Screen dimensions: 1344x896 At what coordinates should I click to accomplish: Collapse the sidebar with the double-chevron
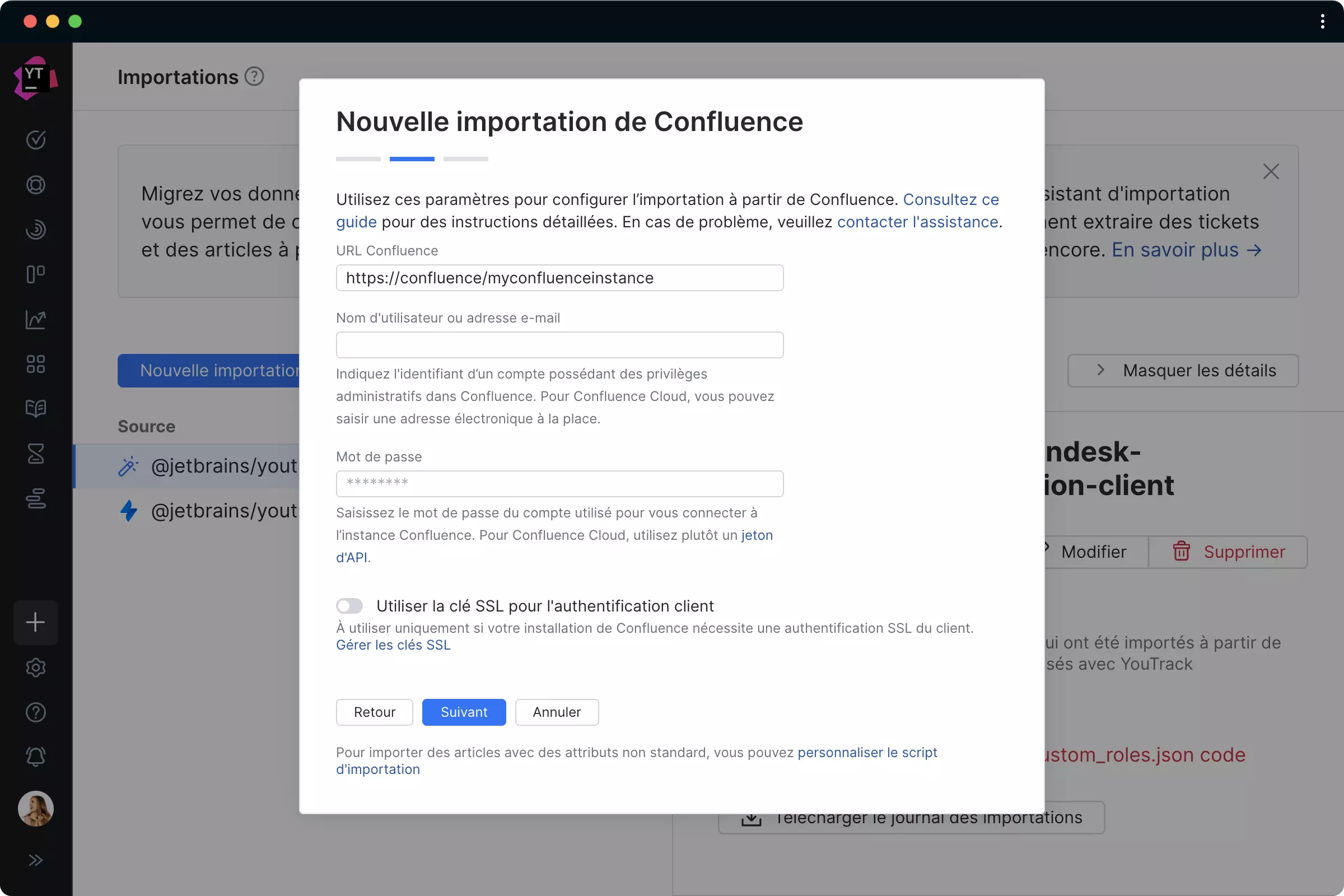35,860
